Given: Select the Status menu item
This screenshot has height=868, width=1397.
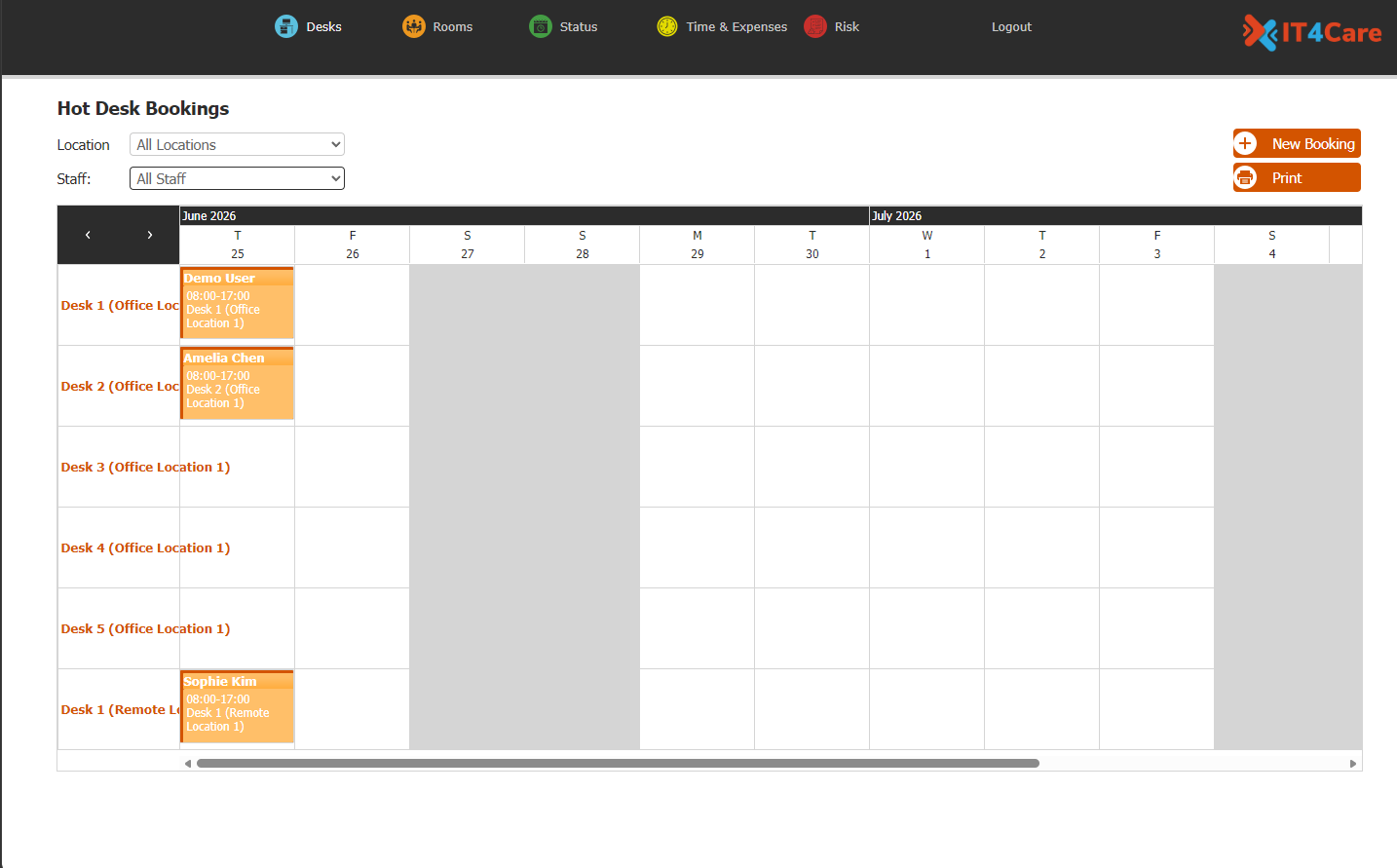Looking at the screenshot, I should click(x=579, y=26).
